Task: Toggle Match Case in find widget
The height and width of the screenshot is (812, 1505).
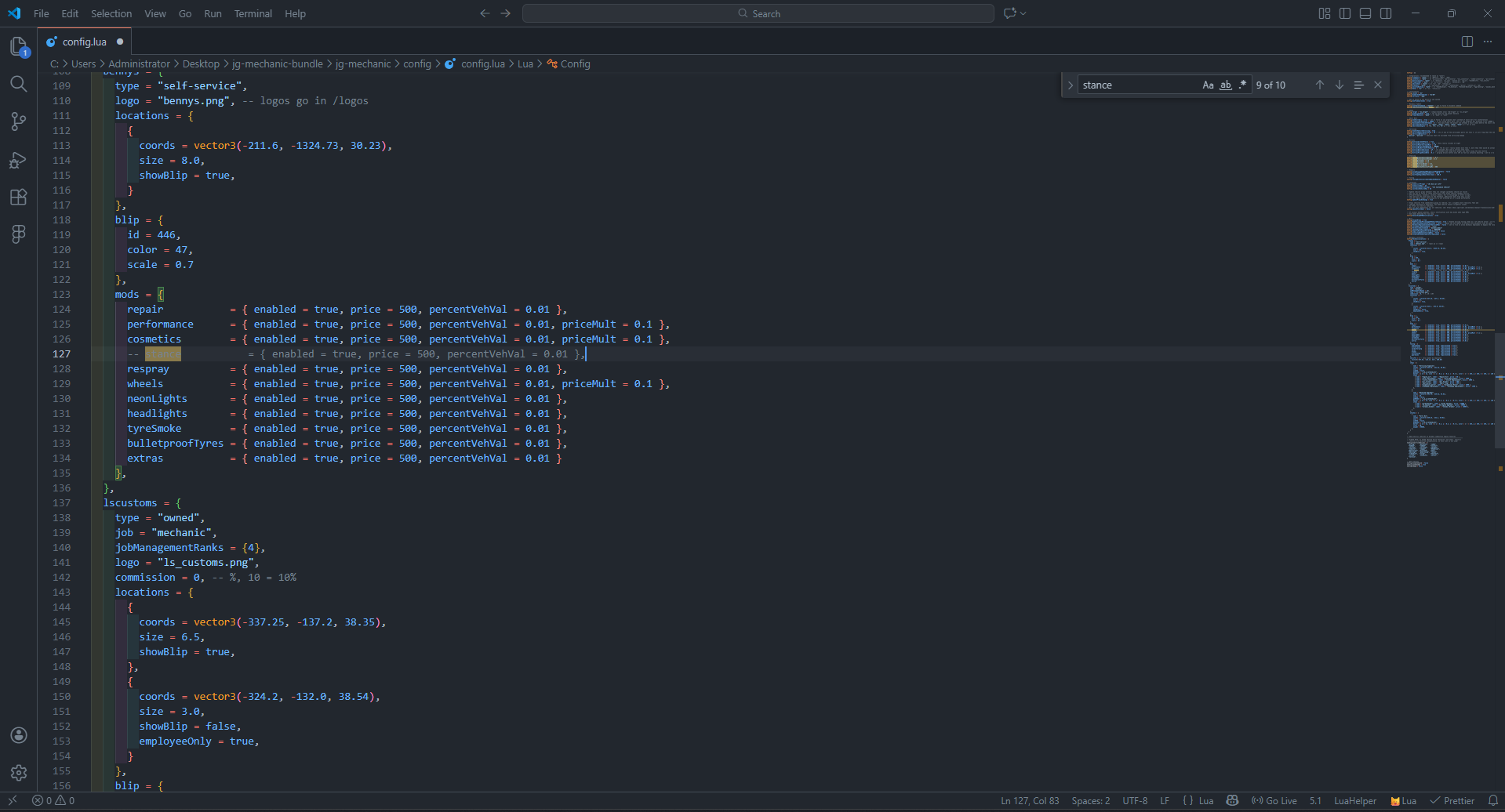Action: pyautogui.click(x=1208, y=85)
